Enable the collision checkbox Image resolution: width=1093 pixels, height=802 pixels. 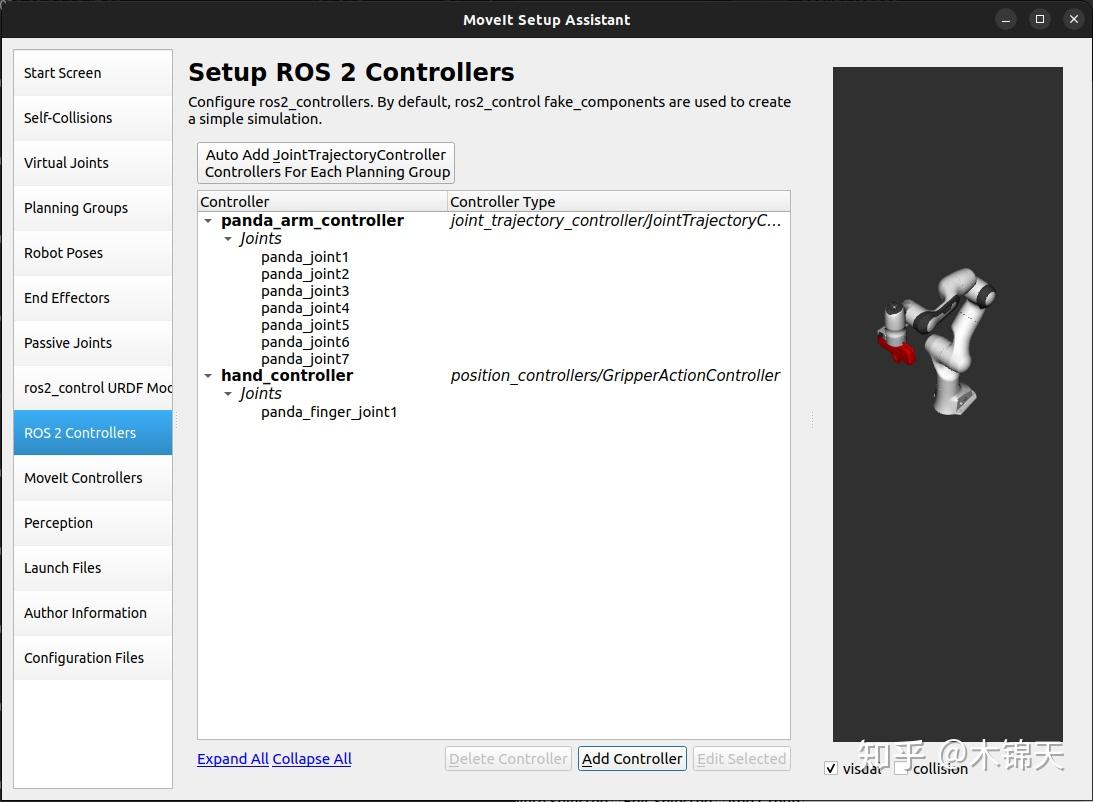(899, 768)
